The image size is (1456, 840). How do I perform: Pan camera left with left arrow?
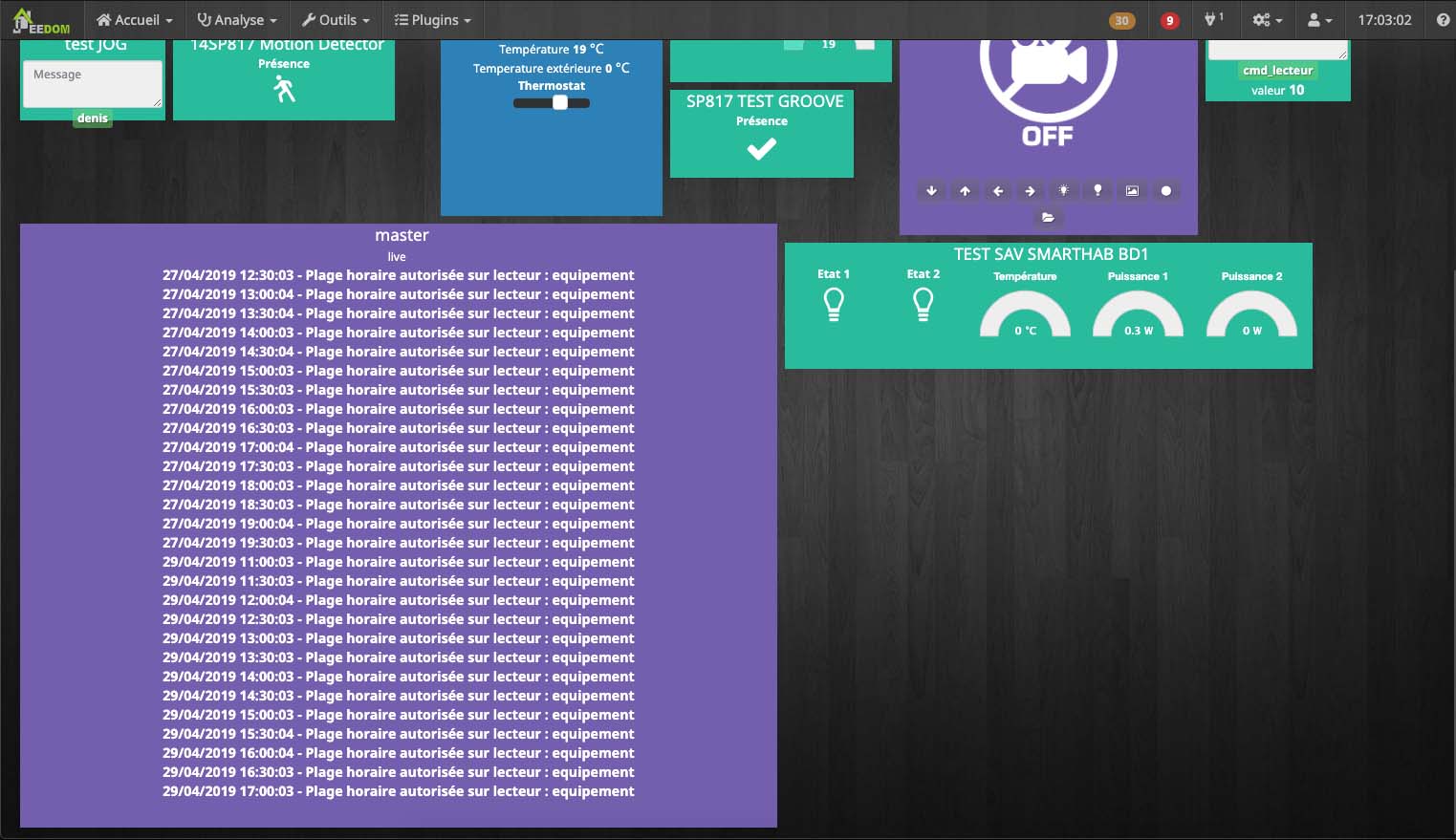998,191
